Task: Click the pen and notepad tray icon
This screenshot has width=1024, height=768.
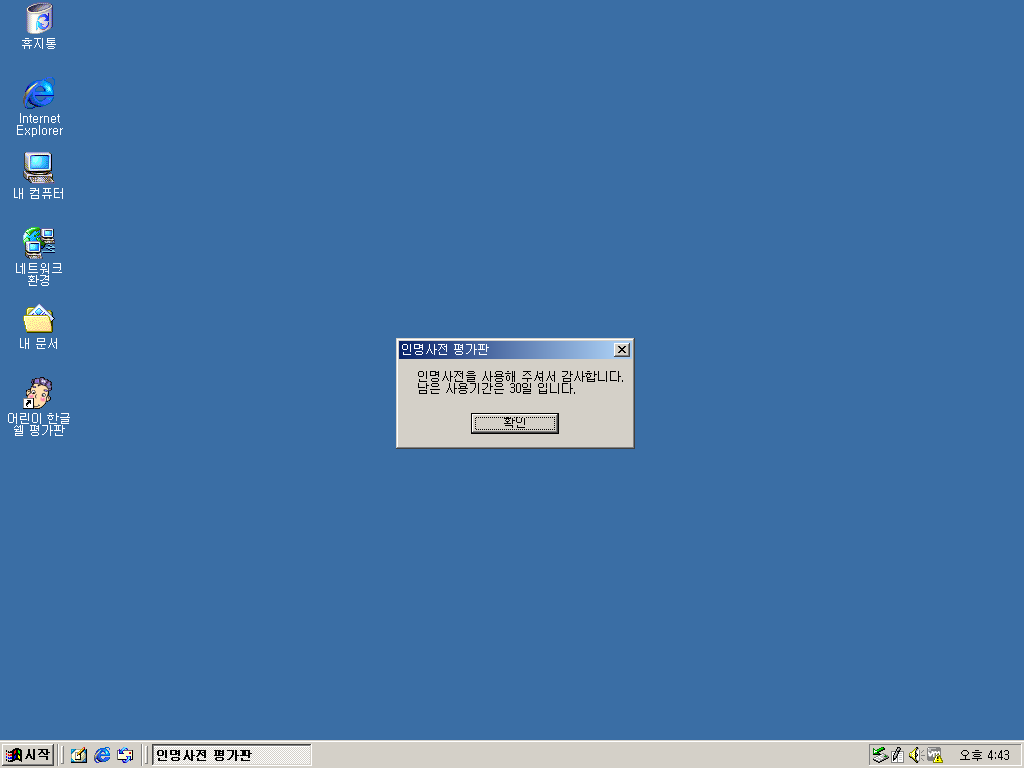Action: 897,755
